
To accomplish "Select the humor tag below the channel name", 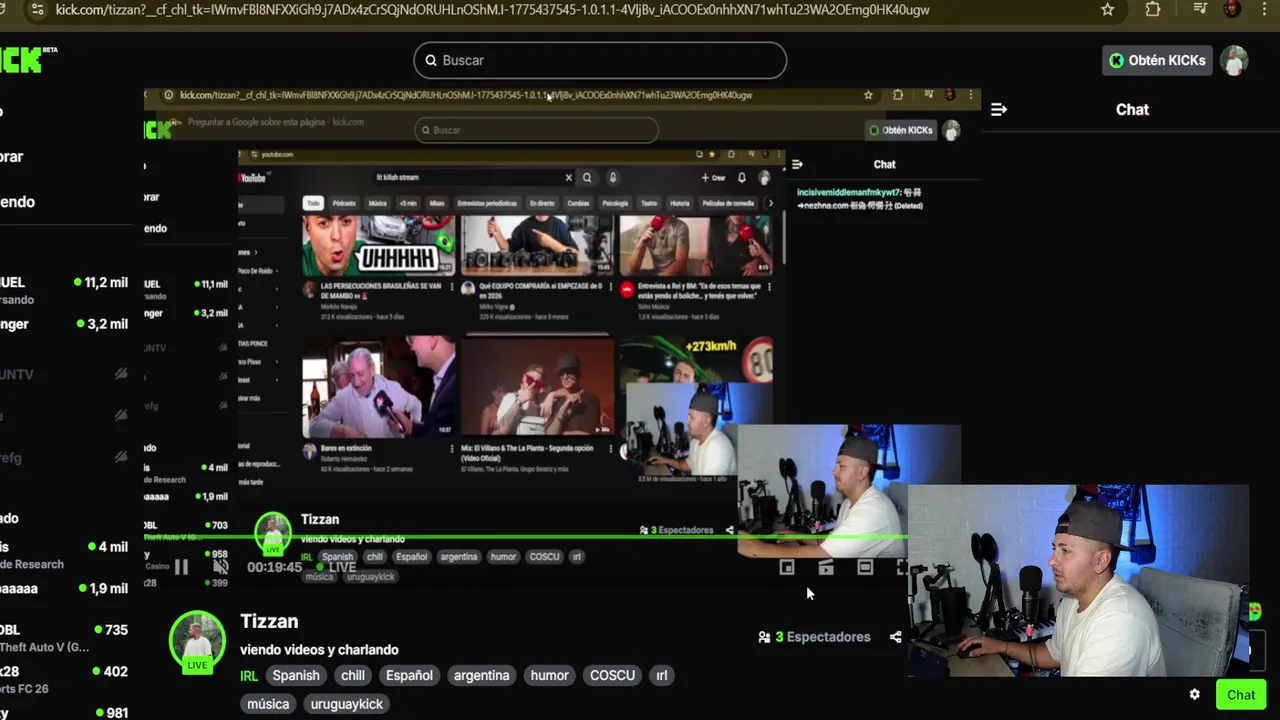I will pyautogui.click(x=550, y=675).
